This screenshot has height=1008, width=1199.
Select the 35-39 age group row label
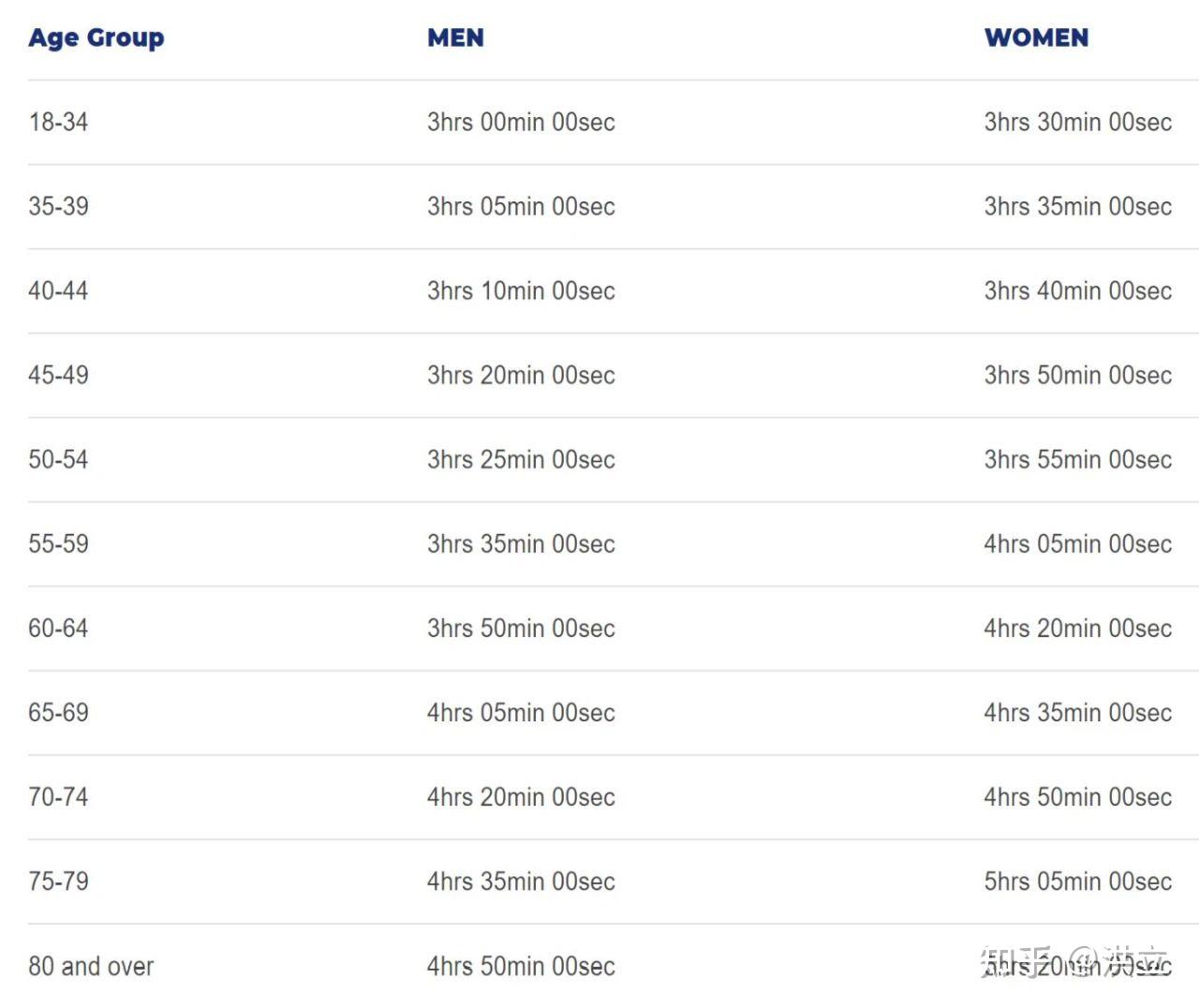pyautogui.click(x=58, y=206)
